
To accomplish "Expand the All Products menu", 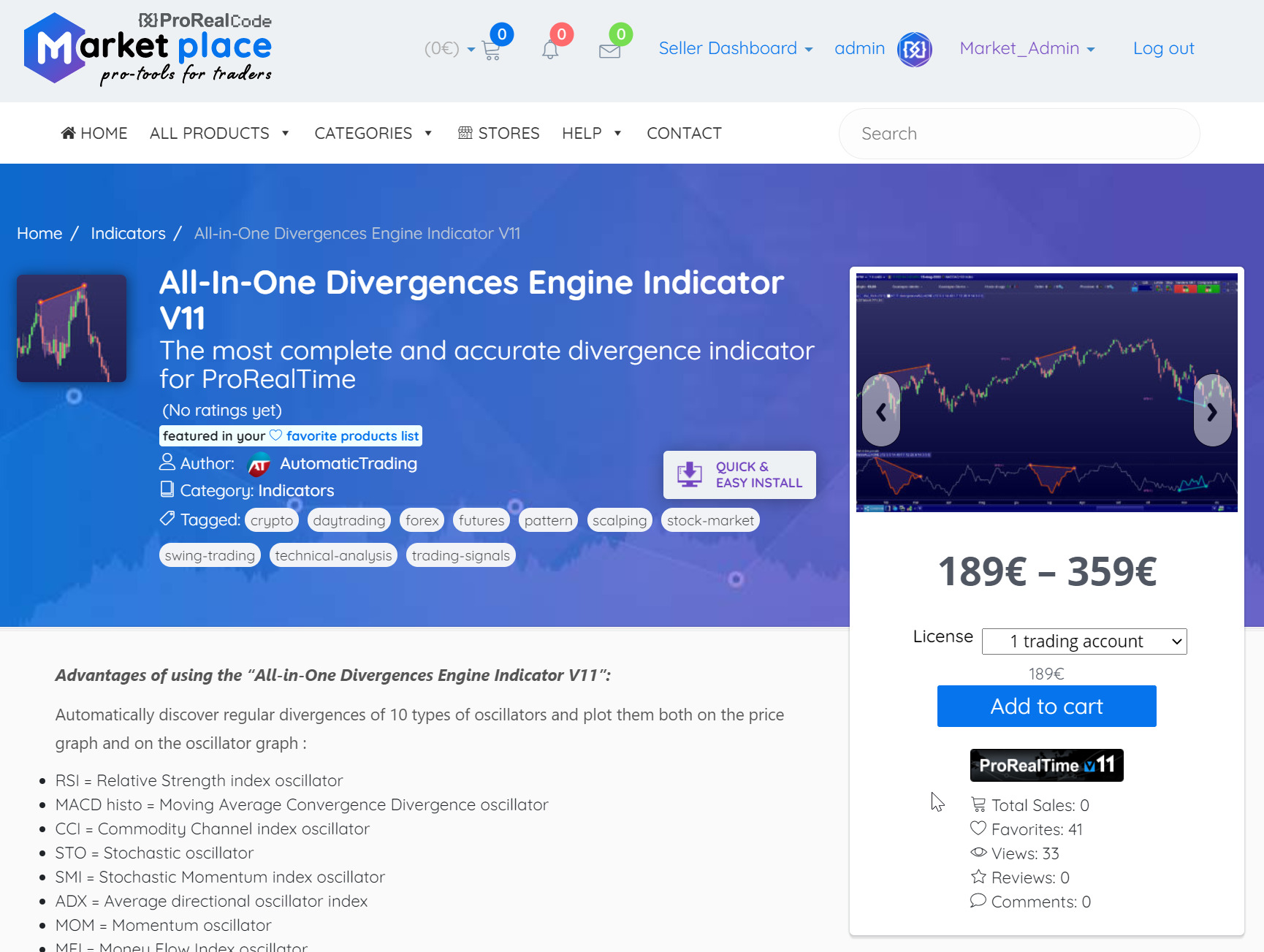I will (x=219, y=133).
